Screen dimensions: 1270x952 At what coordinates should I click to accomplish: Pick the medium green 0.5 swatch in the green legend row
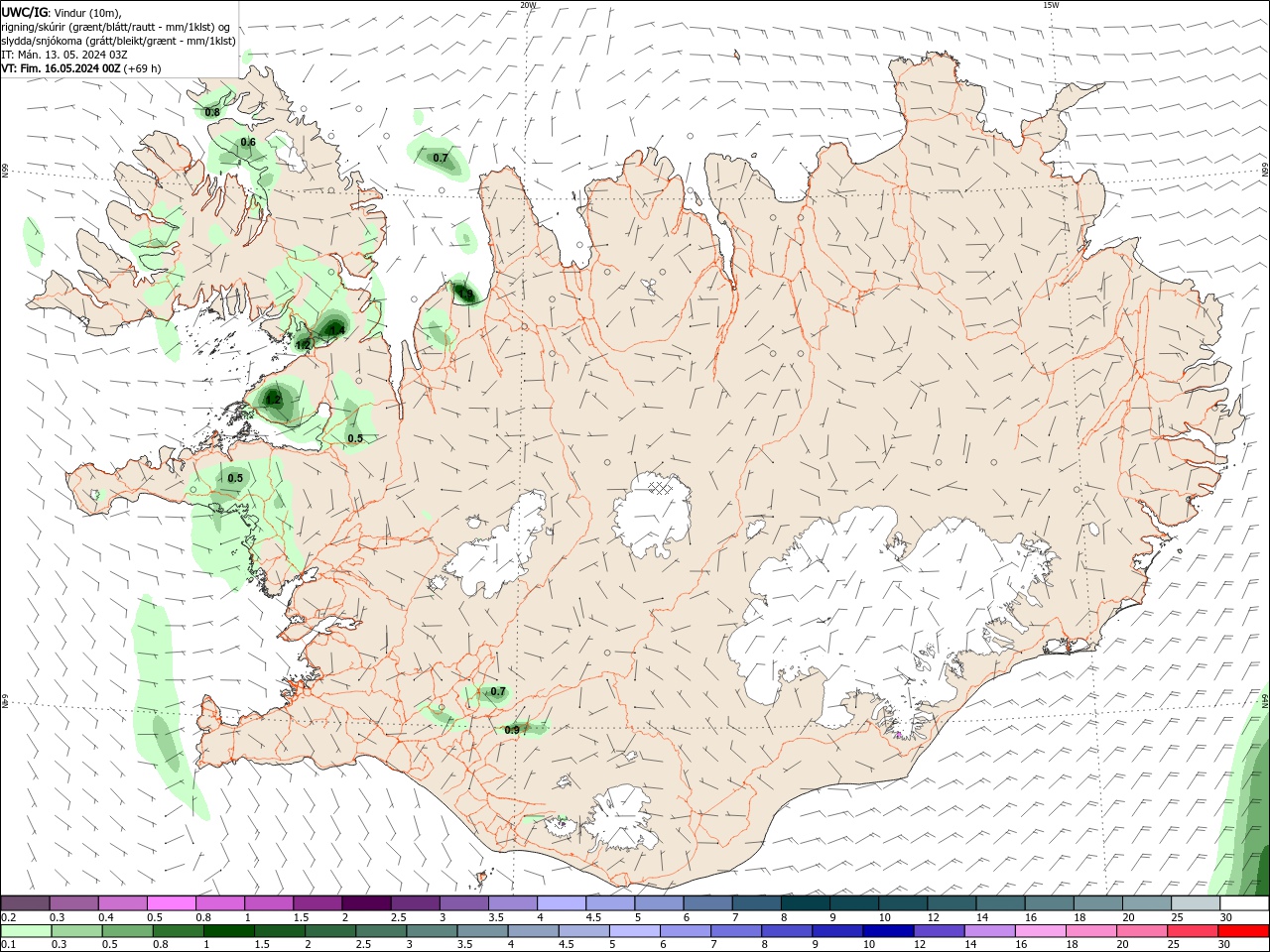(127, 931)
